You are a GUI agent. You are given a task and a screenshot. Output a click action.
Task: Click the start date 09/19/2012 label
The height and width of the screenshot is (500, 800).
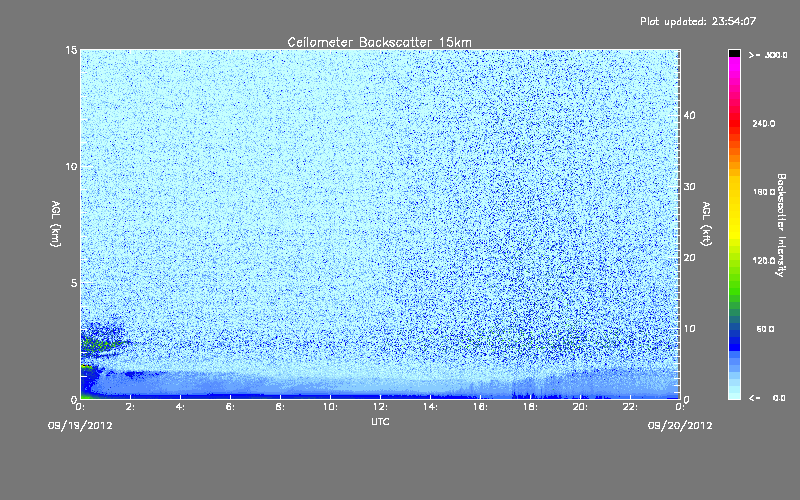point(80,426)
